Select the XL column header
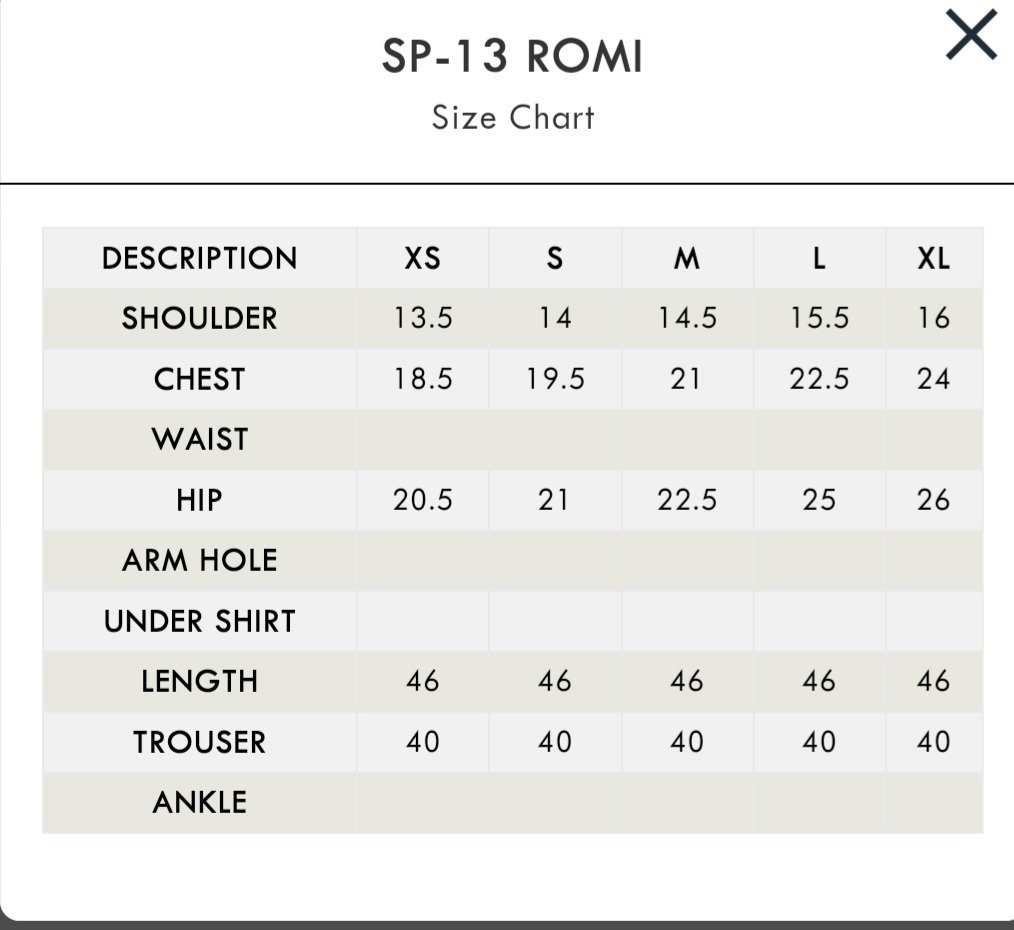This screenshot has height=930, width=1014. pos(934,259)
